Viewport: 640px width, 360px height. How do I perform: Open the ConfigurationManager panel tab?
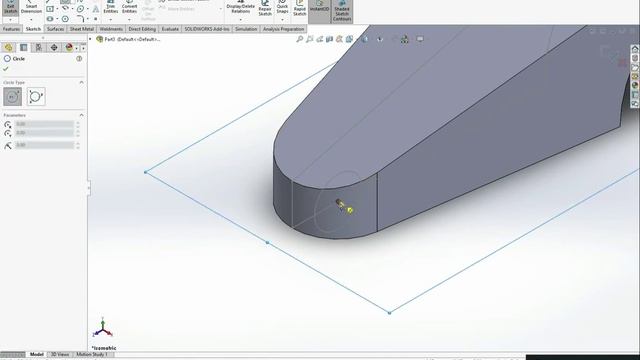pos(39,48)
